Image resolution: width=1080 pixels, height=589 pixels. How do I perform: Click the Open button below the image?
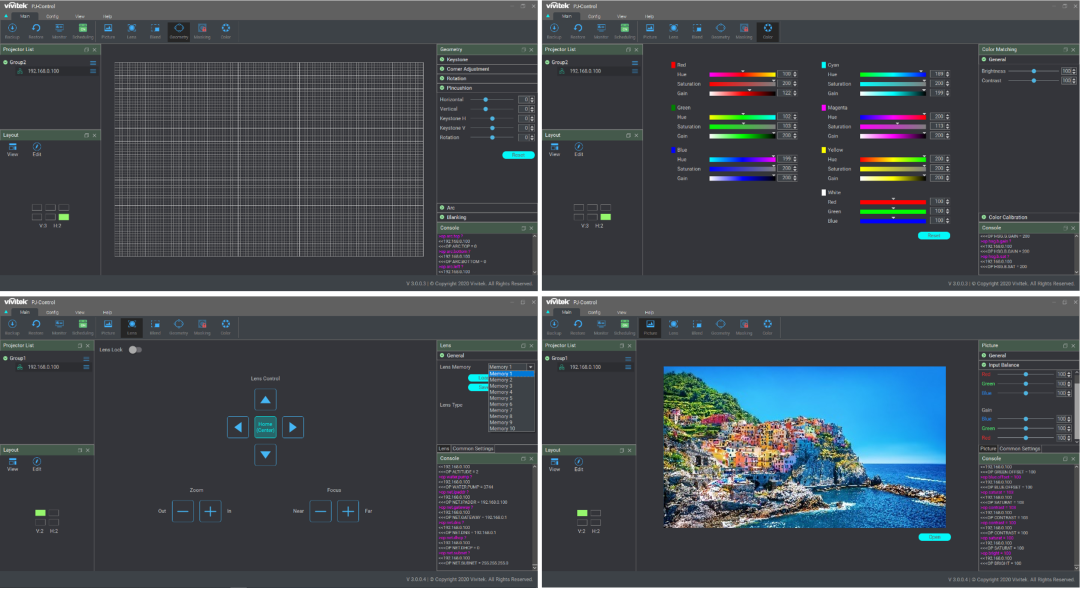point(934,537)
